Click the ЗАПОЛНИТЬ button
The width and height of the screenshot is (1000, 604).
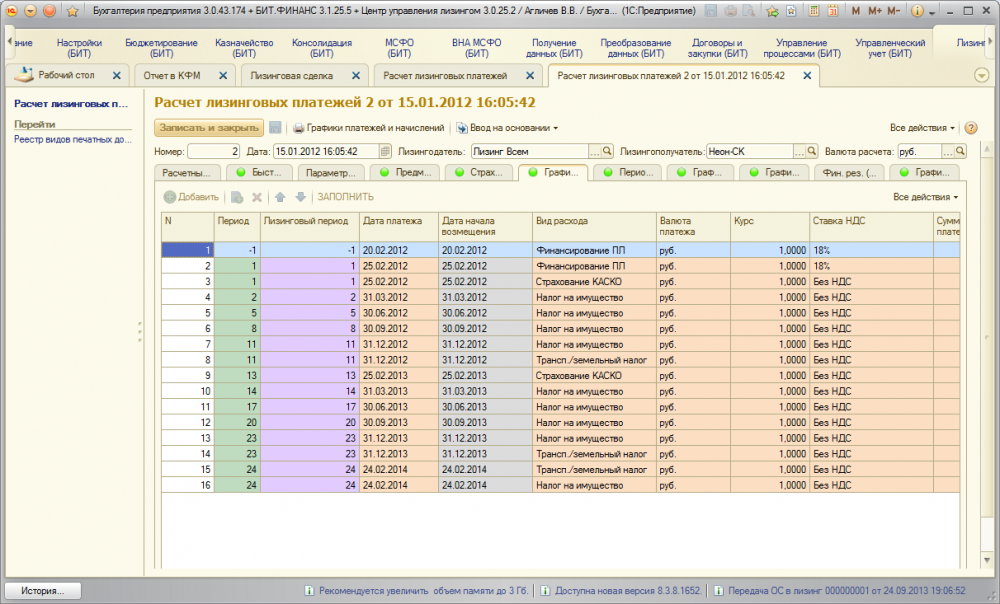[346, 197]
